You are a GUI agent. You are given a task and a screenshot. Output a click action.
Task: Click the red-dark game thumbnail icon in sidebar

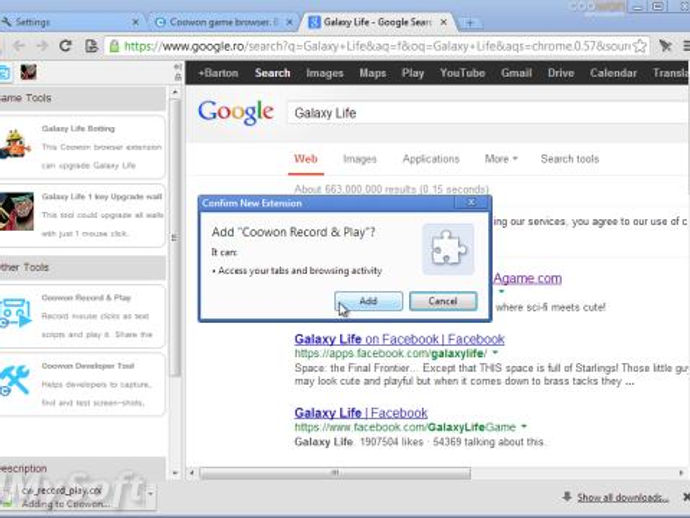point(29,72)
